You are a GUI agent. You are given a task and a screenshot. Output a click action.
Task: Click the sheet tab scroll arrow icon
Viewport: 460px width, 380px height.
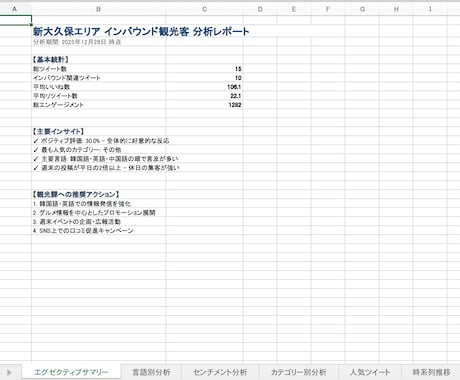click(x=9, y=372)
